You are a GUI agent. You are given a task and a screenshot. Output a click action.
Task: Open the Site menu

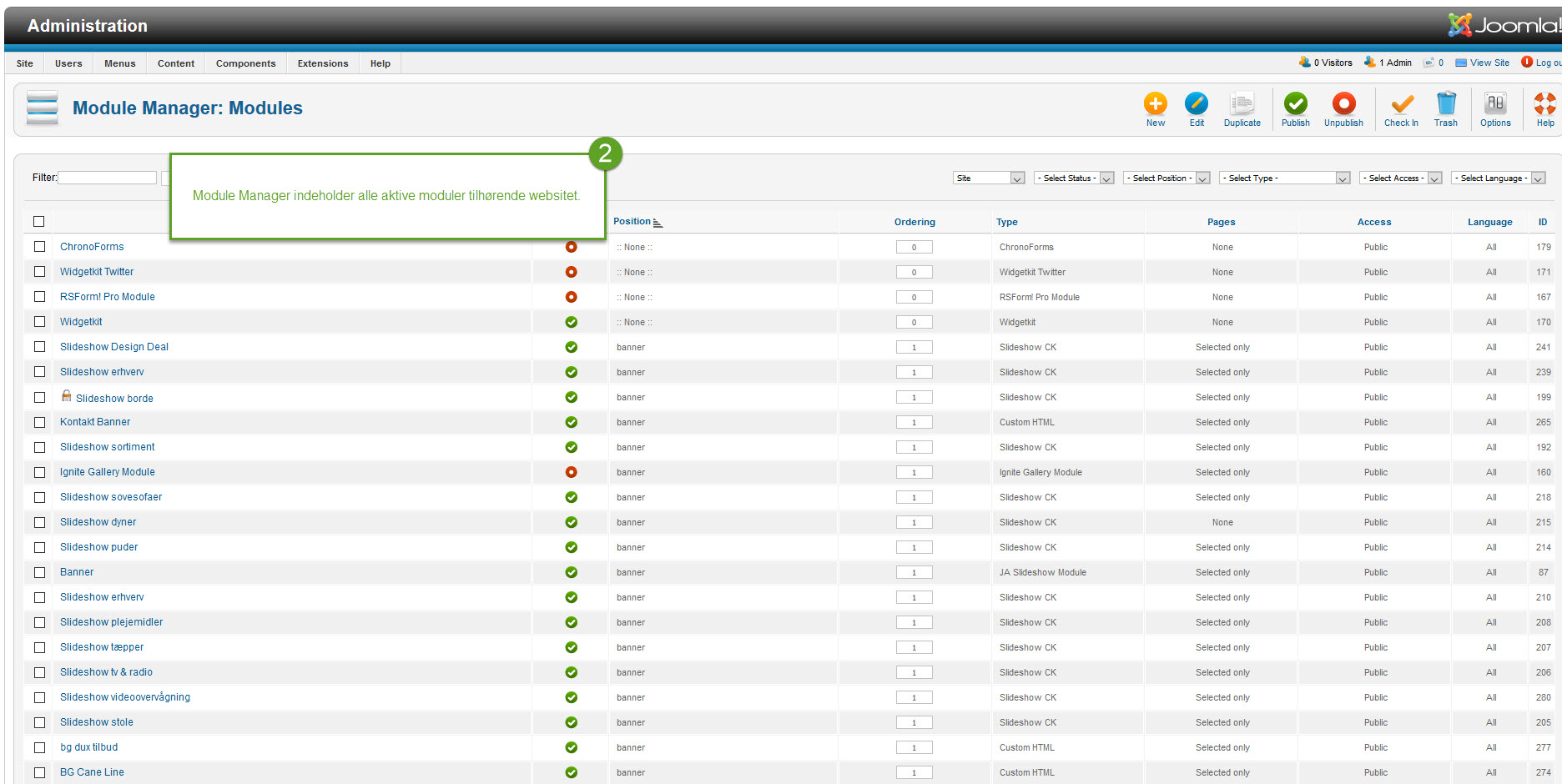pos(25,63)
